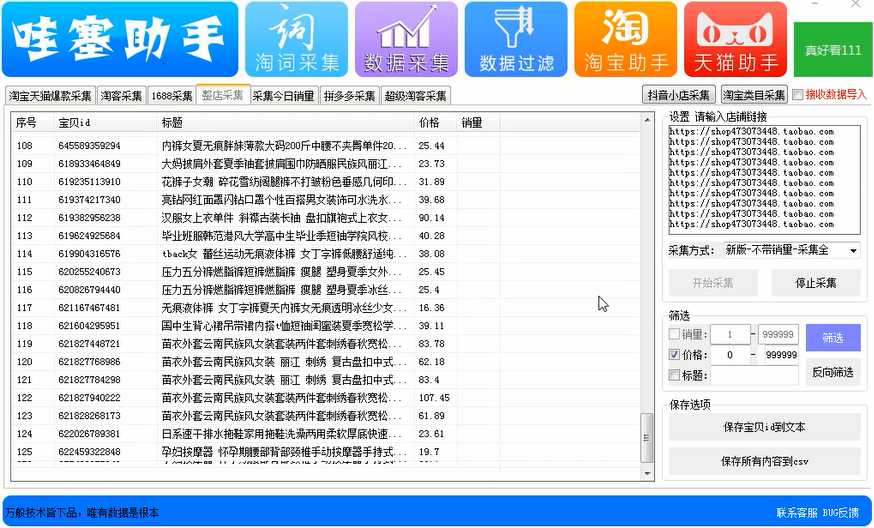Click the table vertical scrollbar thumb

[647, 438]
